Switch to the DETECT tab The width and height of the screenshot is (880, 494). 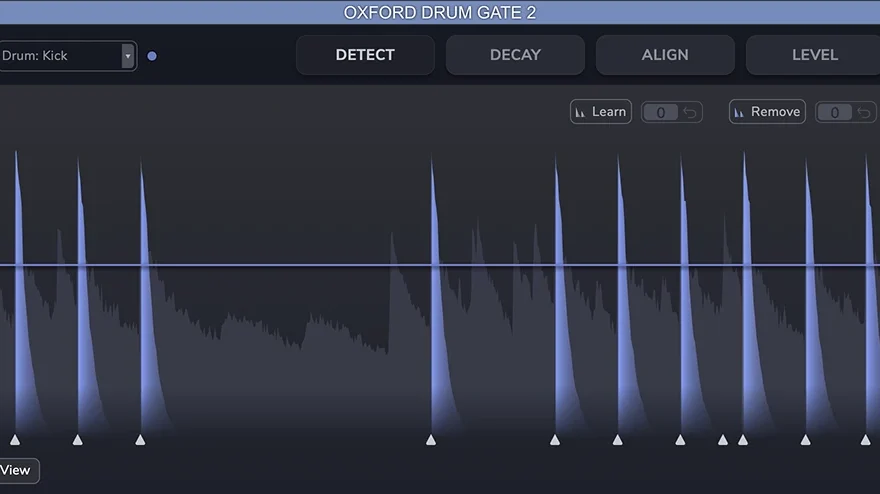pyautogui.click(x=365, y=55)
